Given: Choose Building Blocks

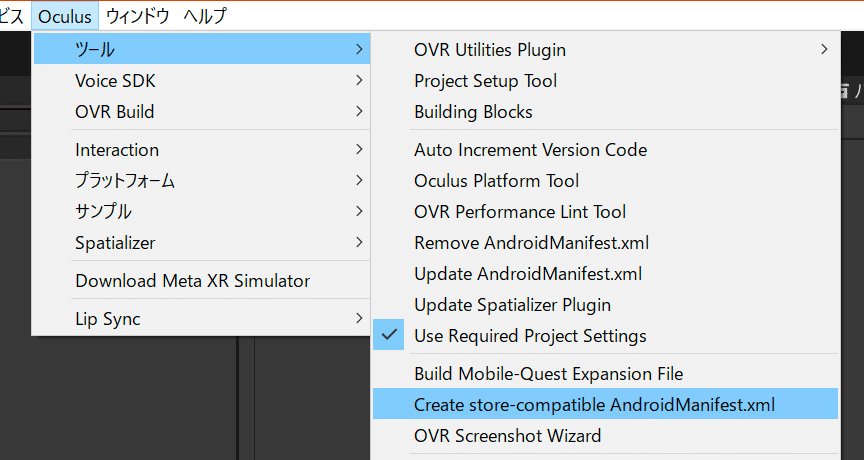Looking at the screenshot, I should (473, 112).
